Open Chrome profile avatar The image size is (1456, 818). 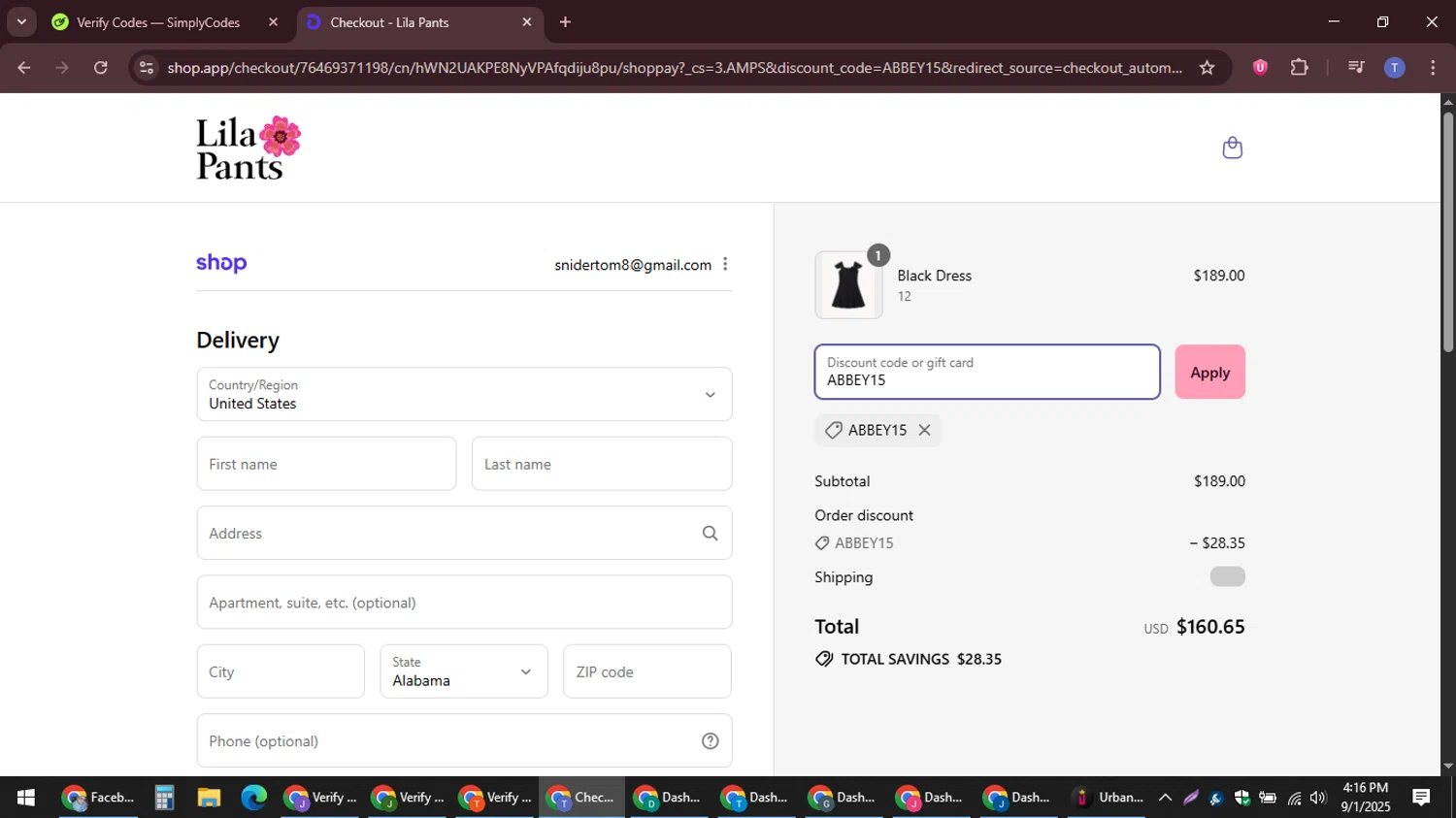pos(1394,67)
